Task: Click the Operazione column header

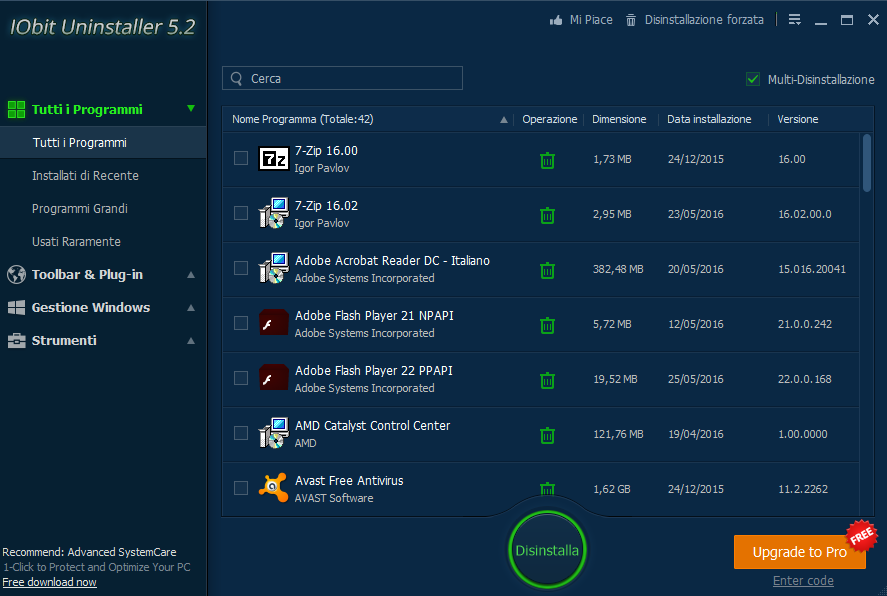Action: click(550, 119)
